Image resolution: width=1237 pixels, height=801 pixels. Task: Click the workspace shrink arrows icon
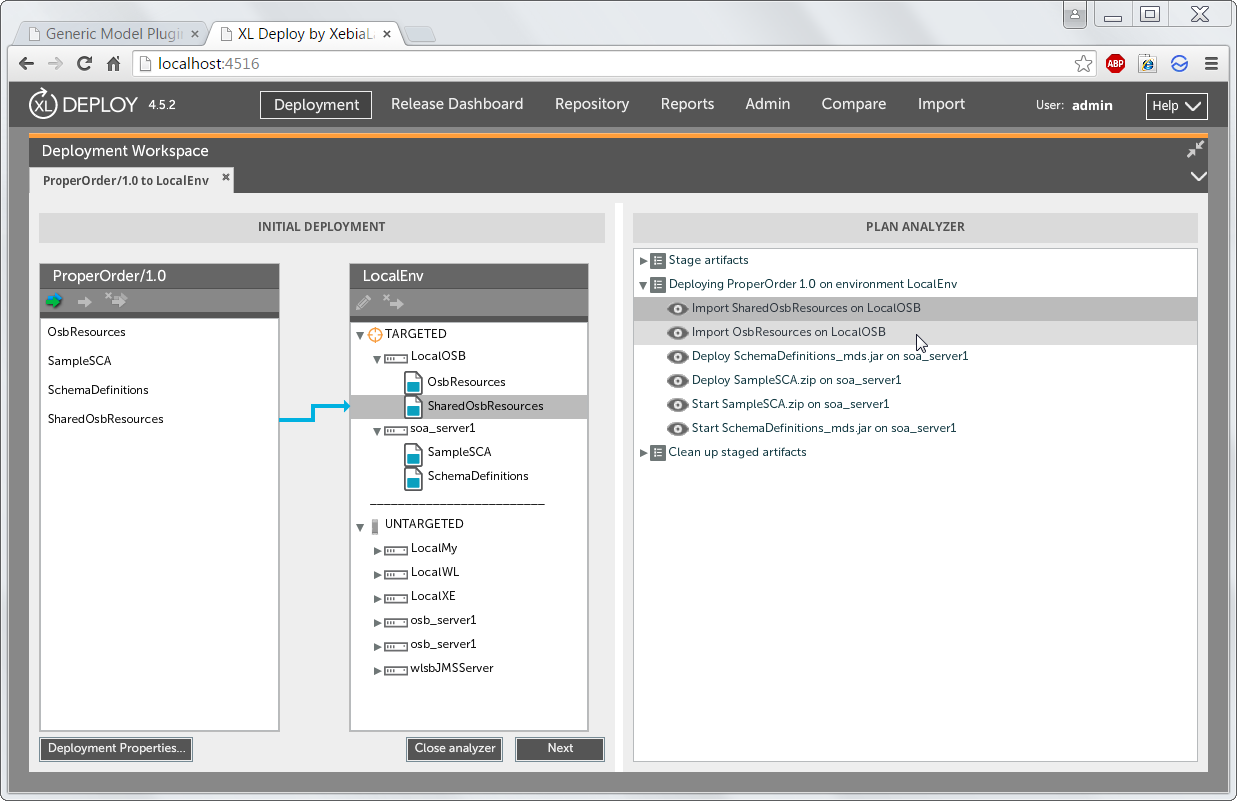click(1195, 150)
